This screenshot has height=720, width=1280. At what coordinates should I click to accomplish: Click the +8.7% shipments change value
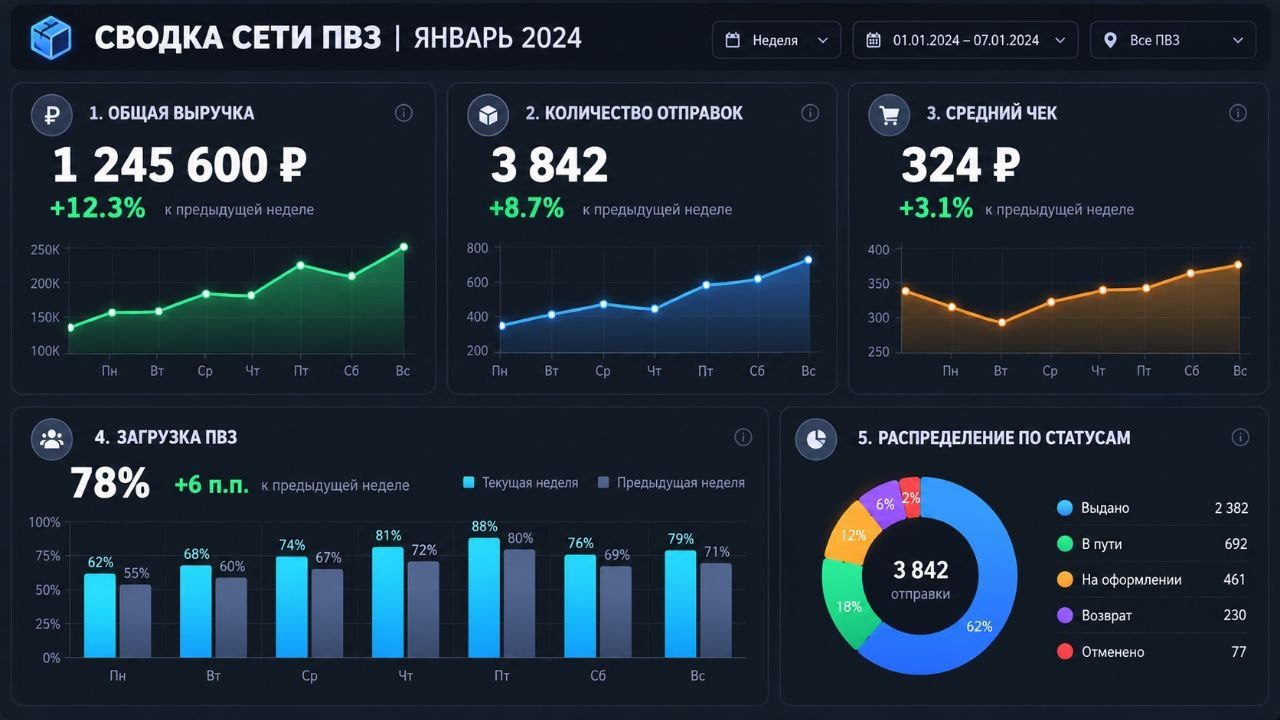pos(526,209)
